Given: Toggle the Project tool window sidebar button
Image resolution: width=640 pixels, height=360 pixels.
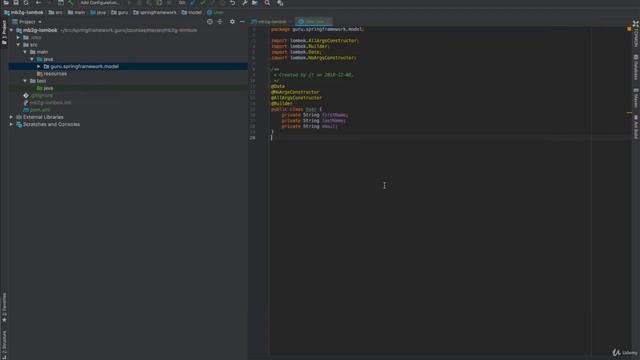Looking at the screenshot, I should click(x=4, y=33).
